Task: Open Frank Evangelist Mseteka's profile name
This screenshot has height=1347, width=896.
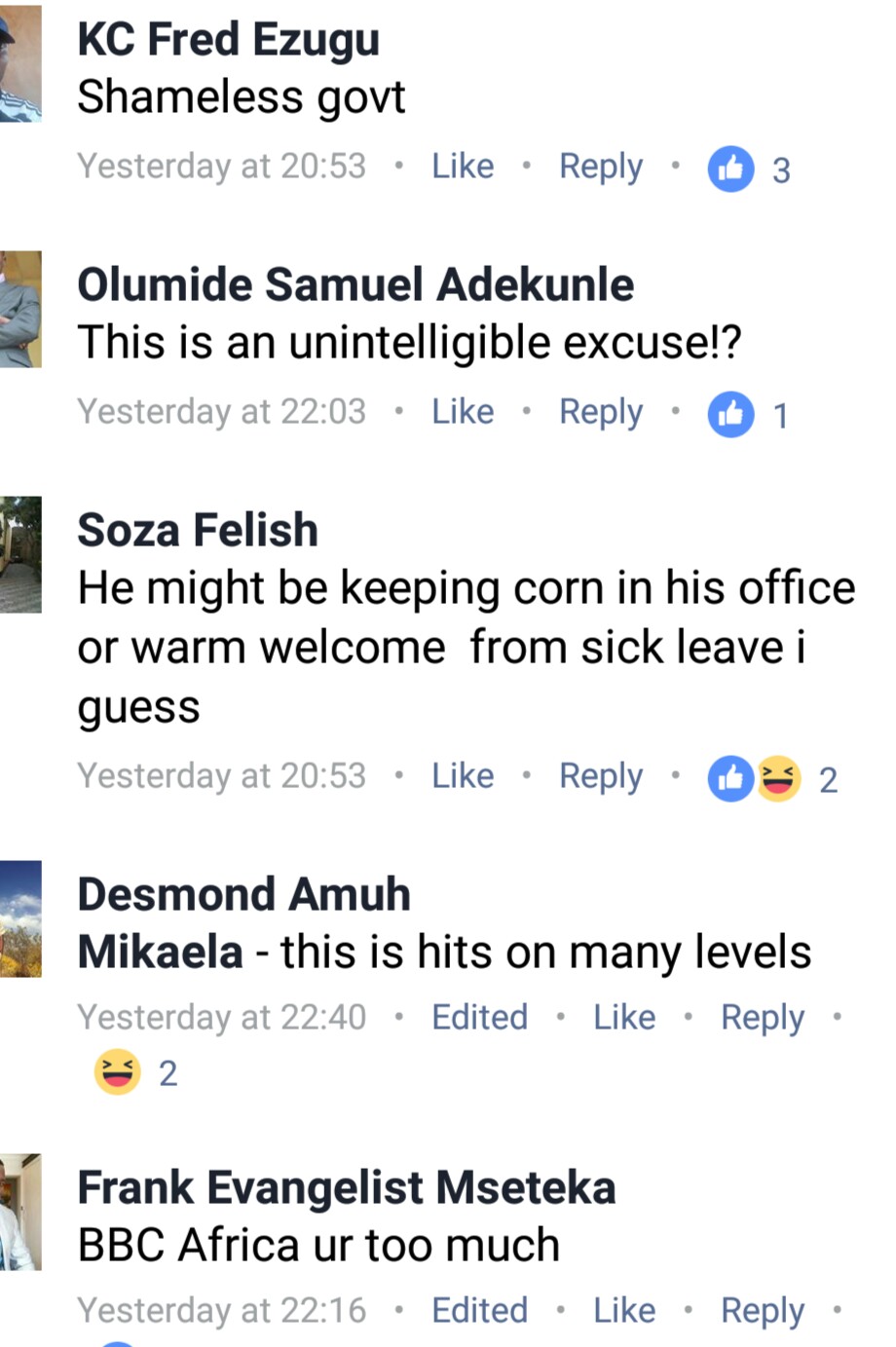Action: (346, 1188)
